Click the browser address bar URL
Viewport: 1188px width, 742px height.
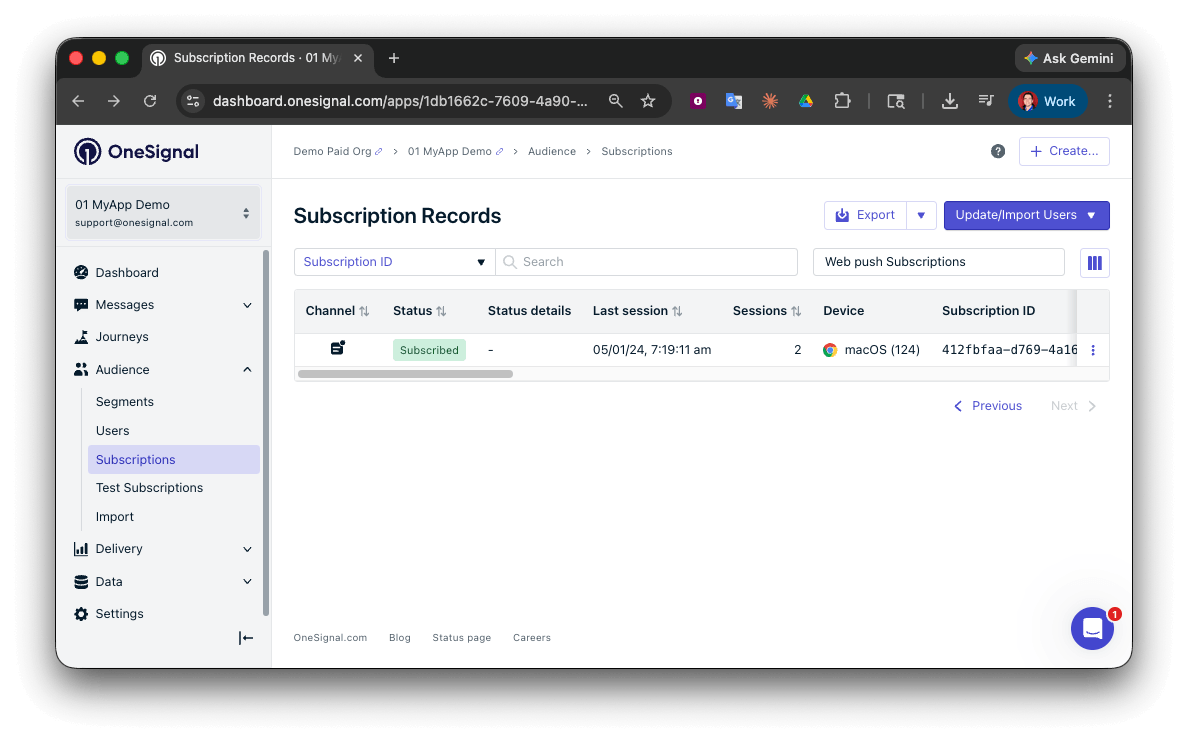(x=399, y=101)
